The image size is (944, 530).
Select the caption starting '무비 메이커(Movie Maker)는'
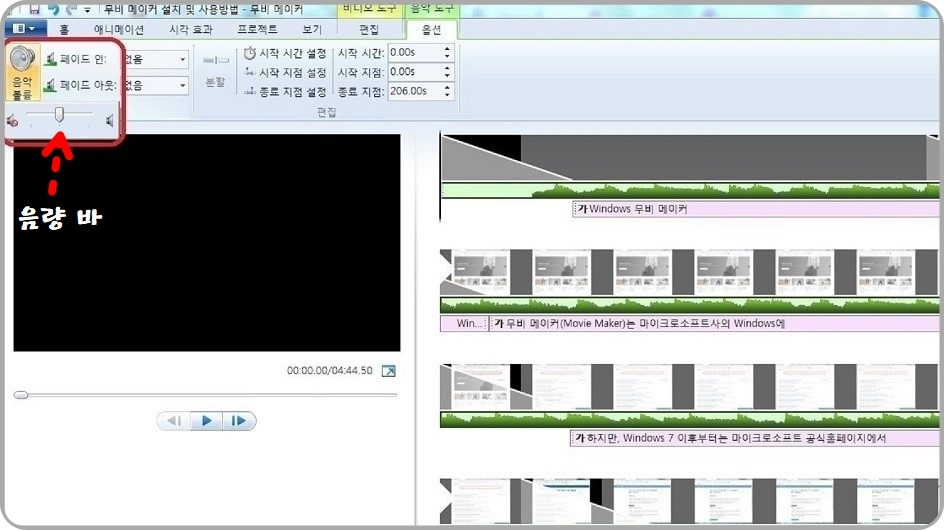tap(715, 323)
